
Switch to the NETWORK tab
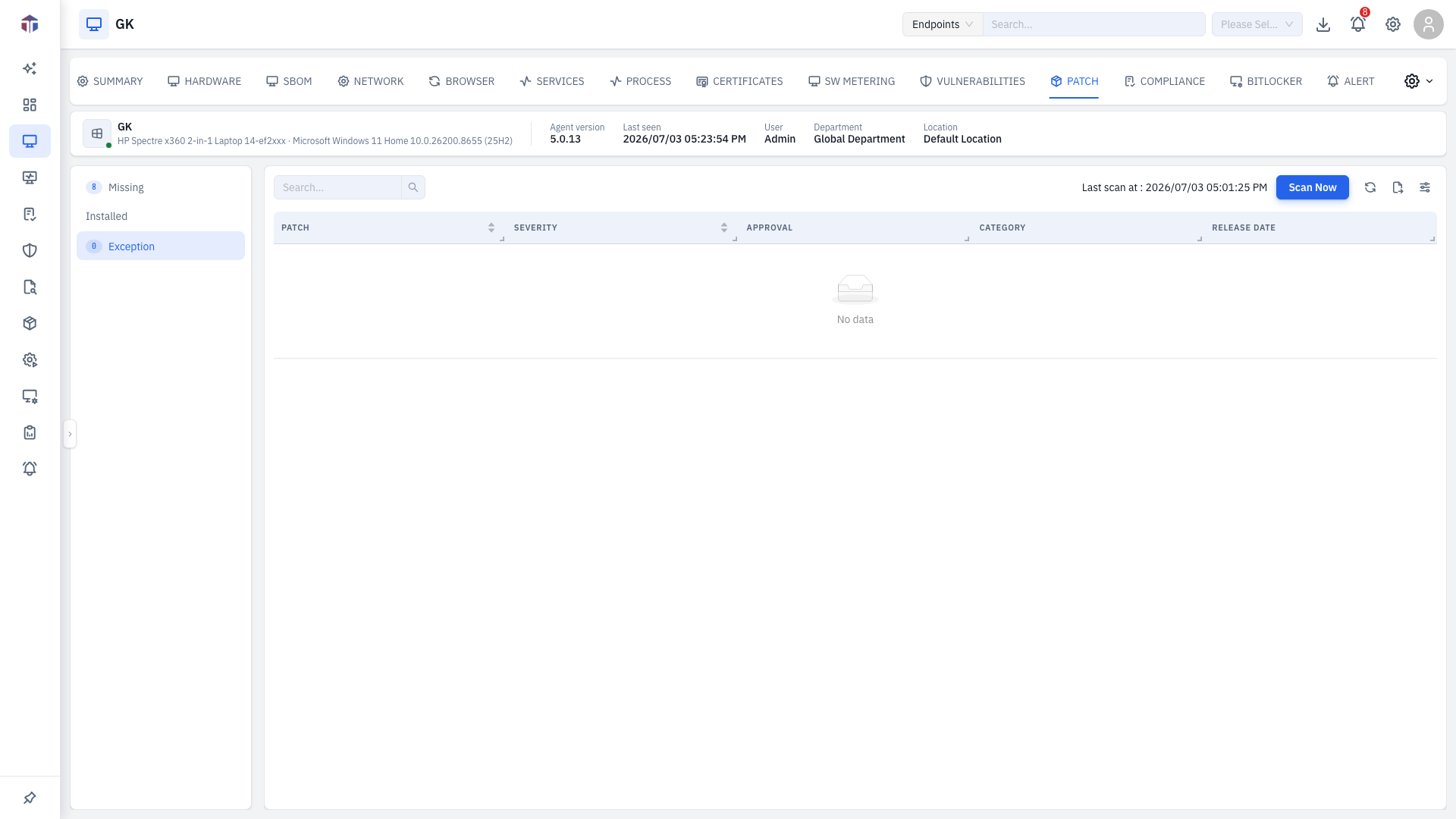tap(371, 81)
